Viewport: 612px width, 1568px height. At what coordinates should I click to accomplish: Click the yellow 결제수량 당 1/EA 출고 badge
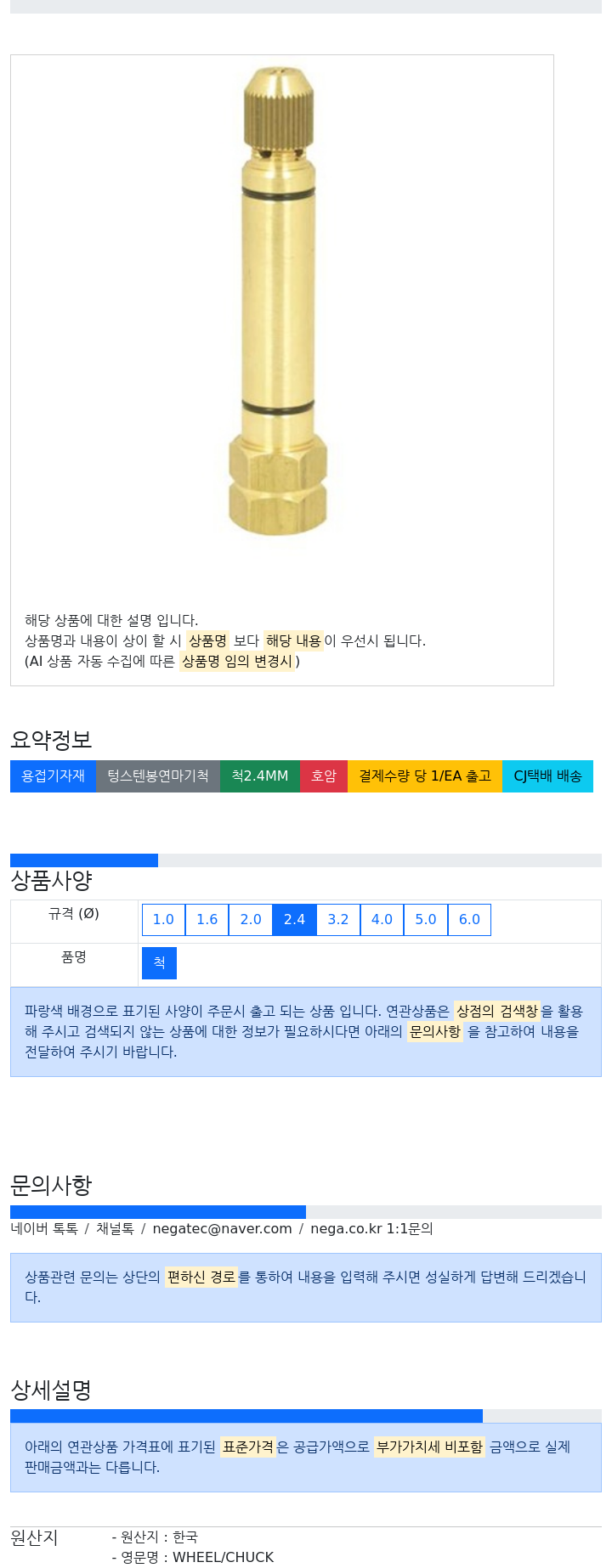coord(425,776)
